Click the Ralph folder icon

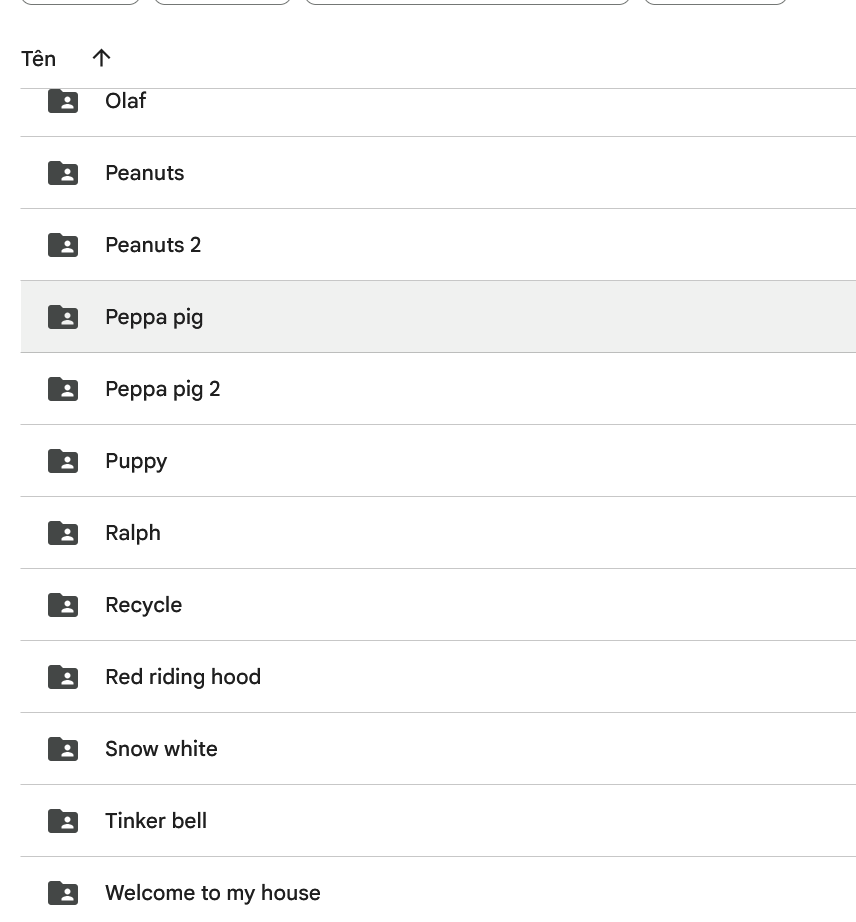coord(63,533)
